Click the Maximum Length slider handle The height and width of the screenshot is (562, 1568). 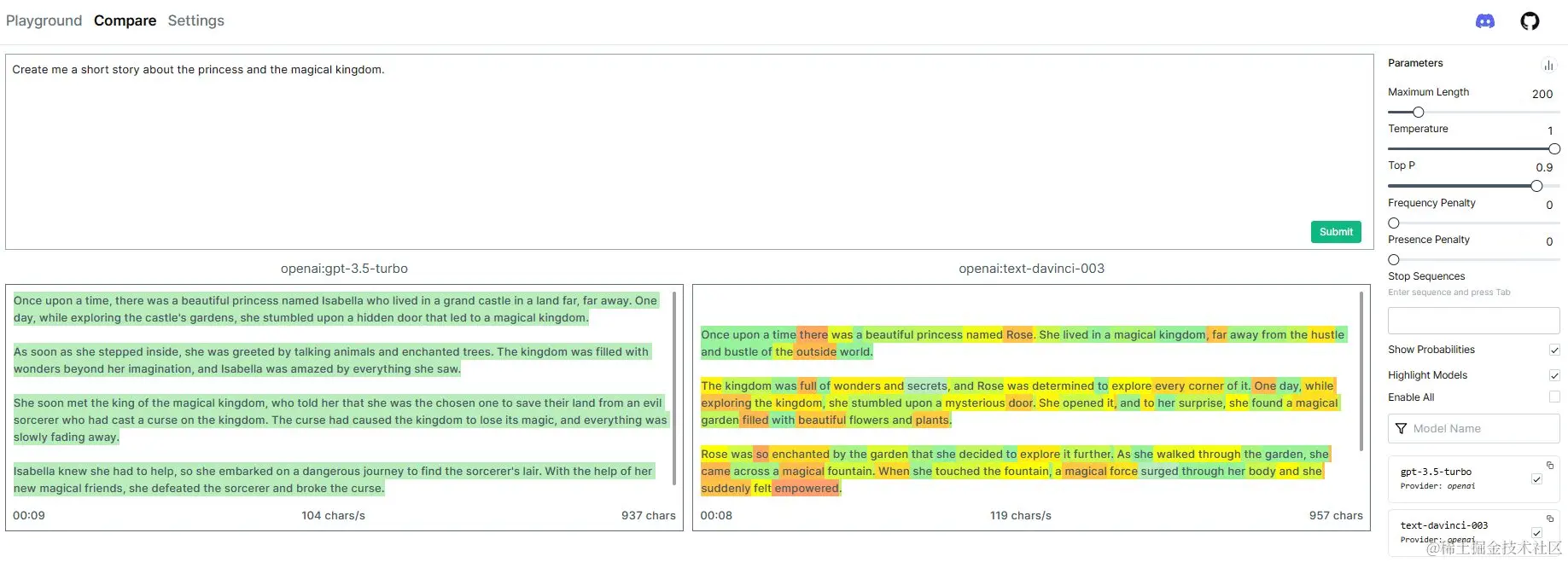tap(1419, 112)
